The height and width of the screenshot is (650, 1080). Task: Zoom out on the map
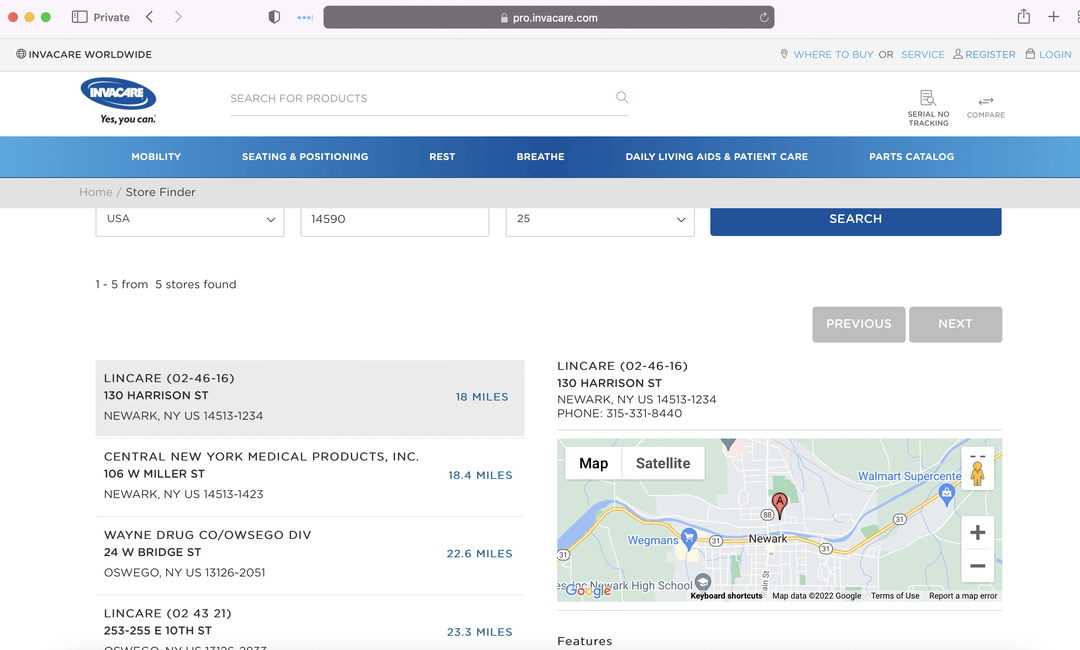(x=977, y=566)
